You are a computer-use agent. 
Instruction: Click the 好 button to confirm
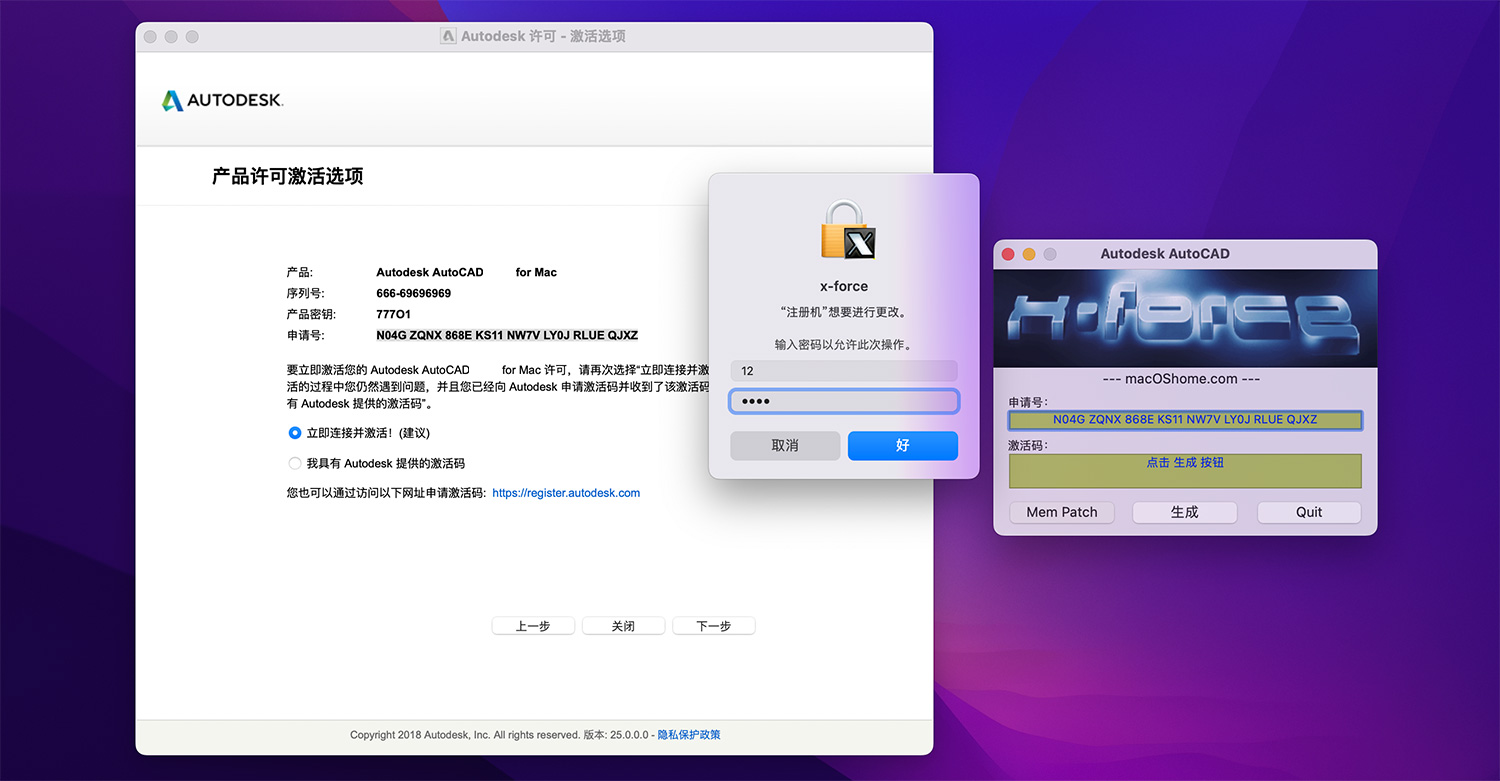click(x=902, y=446)
